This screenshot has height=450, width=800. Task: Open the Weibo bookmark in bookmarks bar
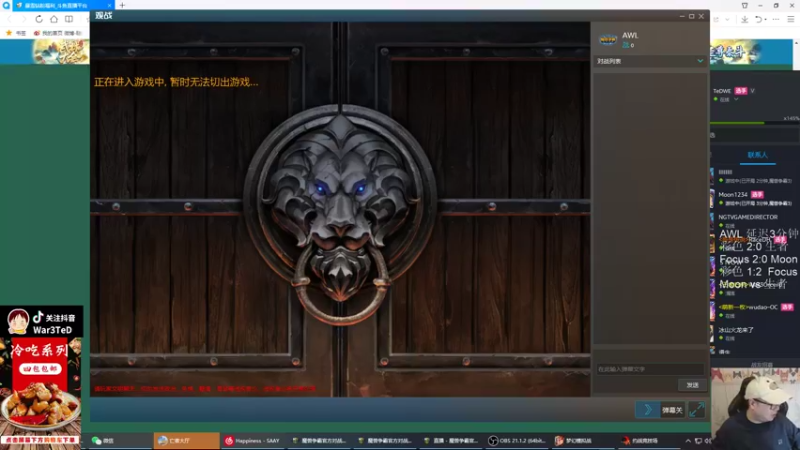point(58,33)
